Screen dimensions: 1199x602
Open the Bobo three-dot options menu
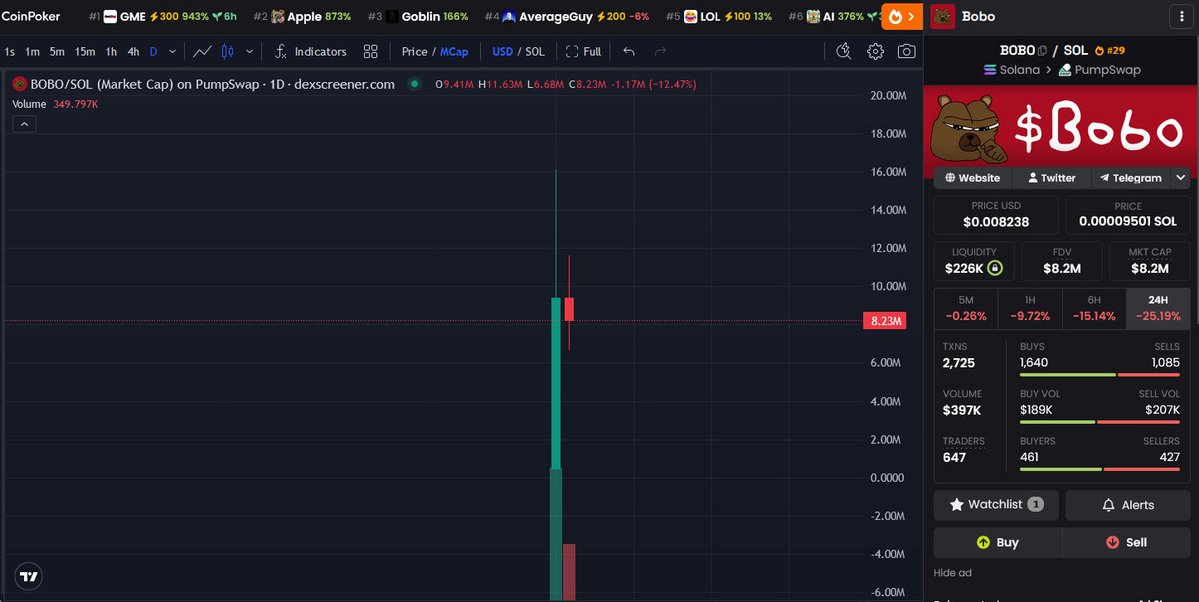pos(1181,16)
